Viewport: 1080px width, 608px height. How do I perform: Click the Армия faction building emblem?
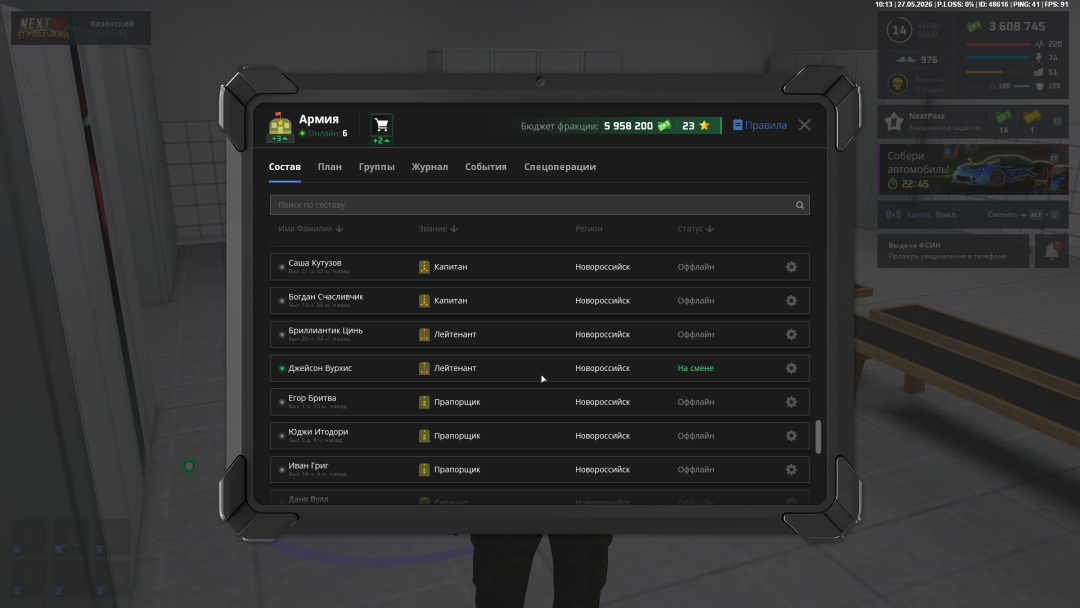pos(280,127)
